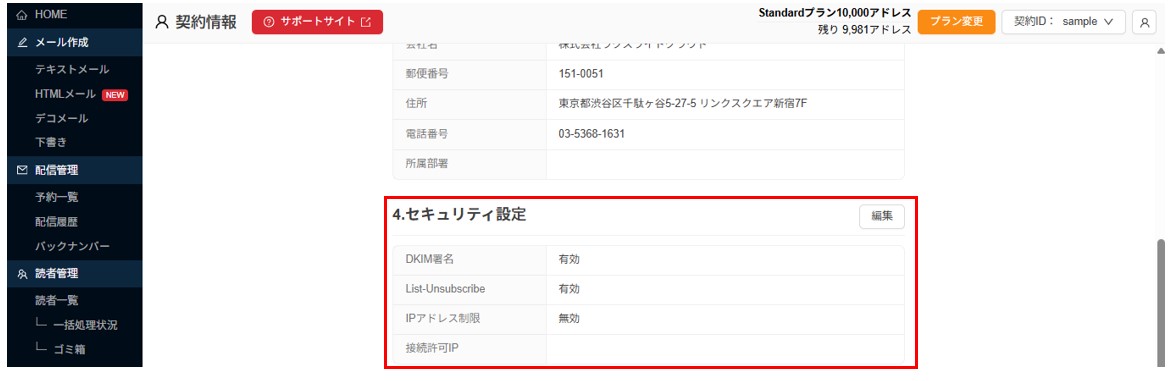The width and height of the screenshot is (1173, 381).
Task: Open 予約一覧 in sidebar
Action: (x=56, y=198)
